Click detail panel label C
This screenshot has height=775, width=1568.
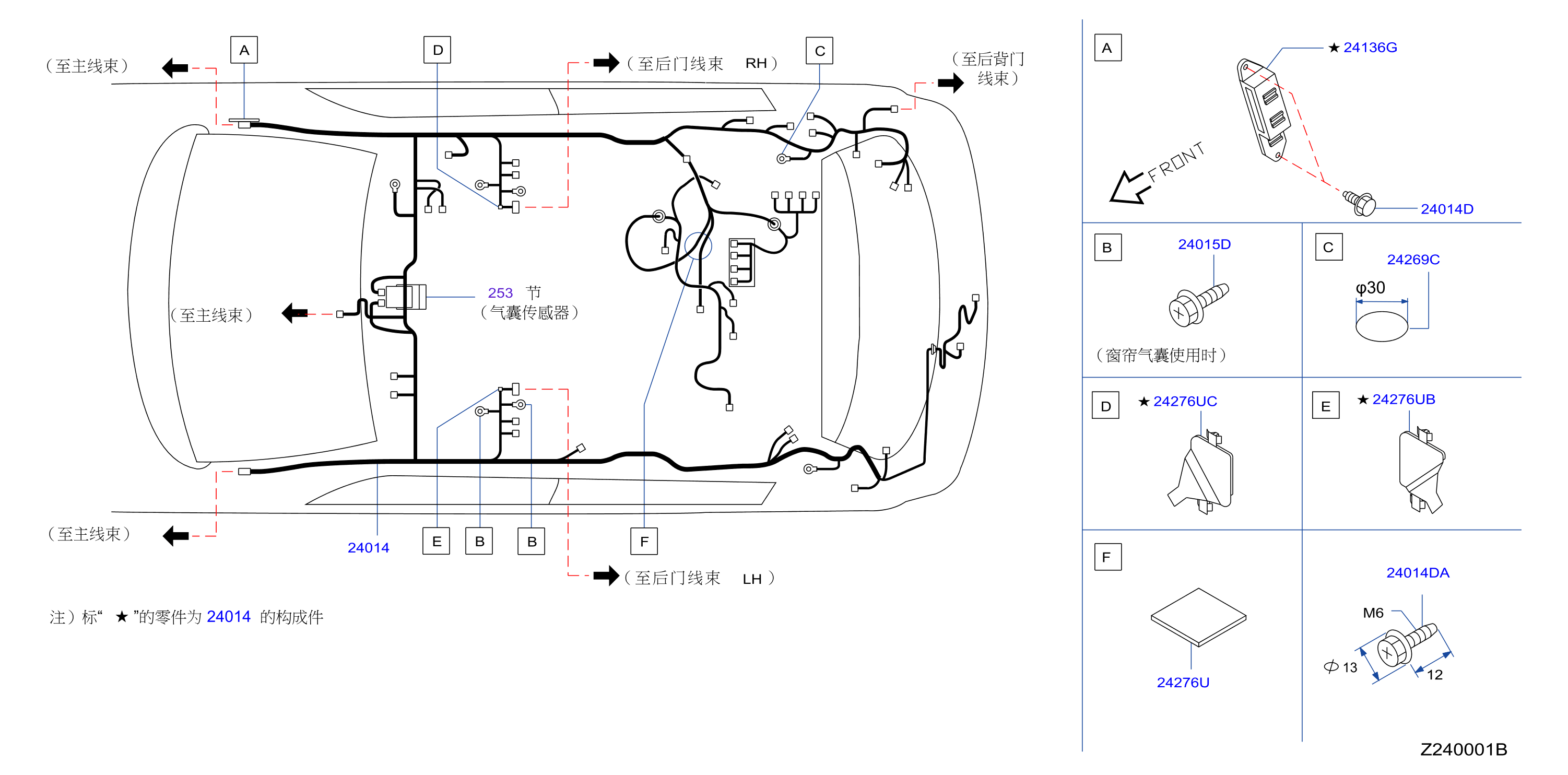pyautogui.click(x=1329, y=247)
